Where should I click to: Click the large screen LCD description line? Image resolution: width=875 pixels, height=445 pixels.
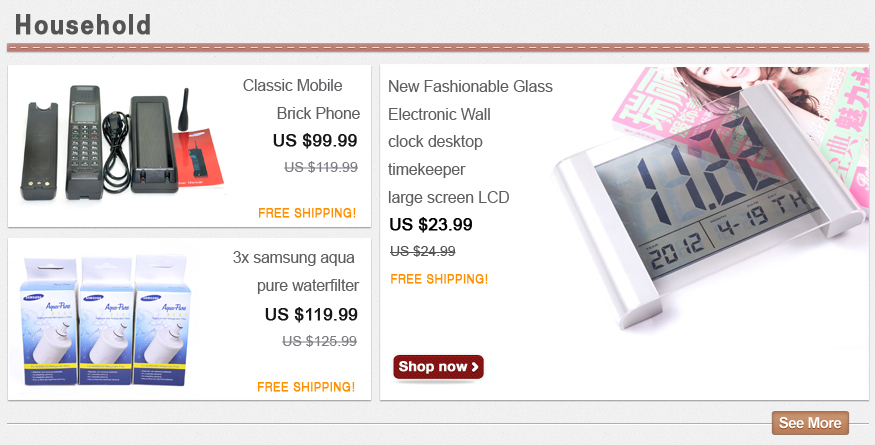pyautogui.click(x=449, y=197)
